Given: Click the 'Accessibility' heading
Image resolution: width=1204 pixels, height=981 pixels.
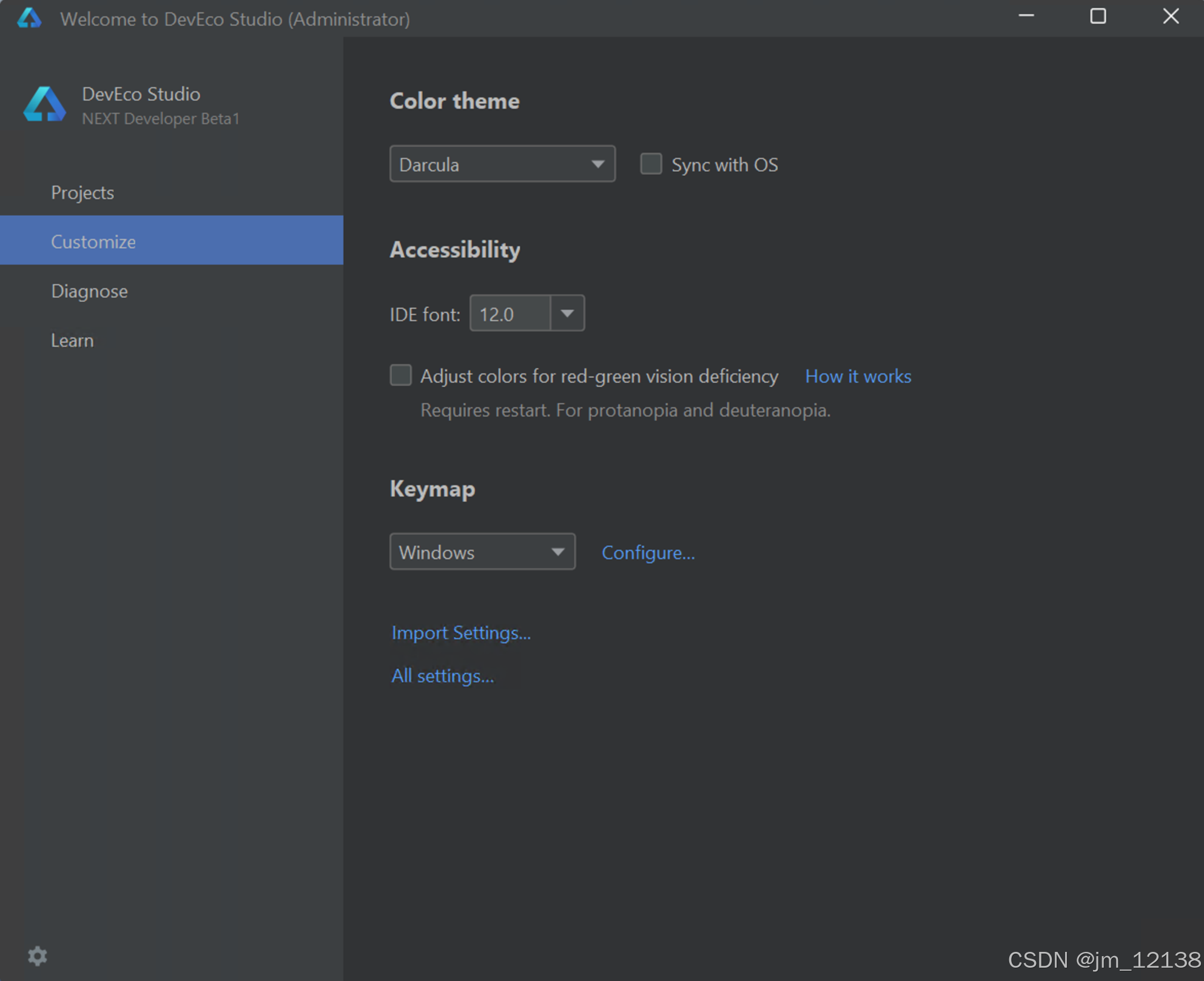Looking at the screenshot, I should pyautogui.click(x=455, y=250).
